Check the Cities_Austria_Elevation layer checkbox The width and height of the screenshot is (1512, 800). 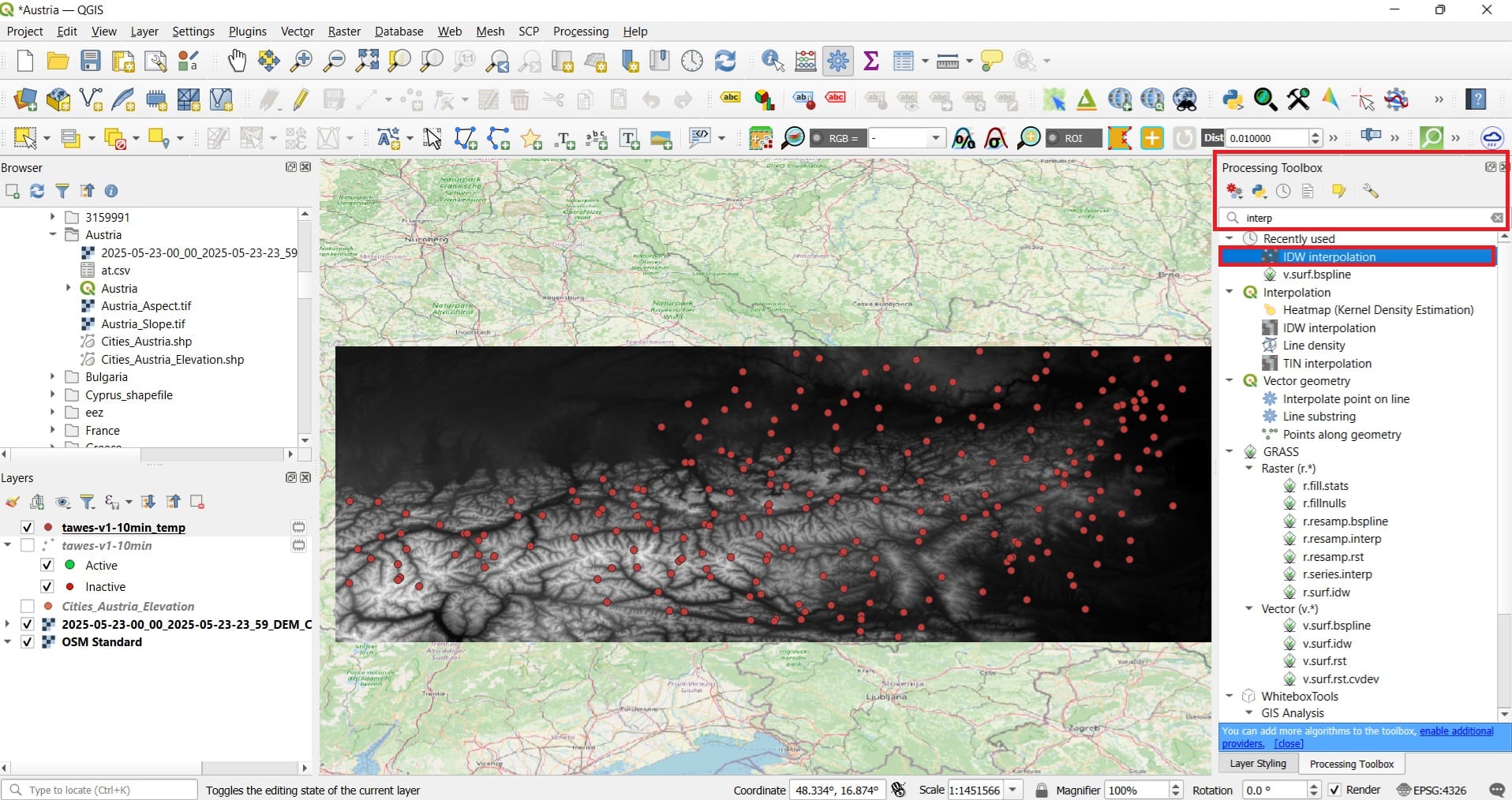[x=28, y=606]
